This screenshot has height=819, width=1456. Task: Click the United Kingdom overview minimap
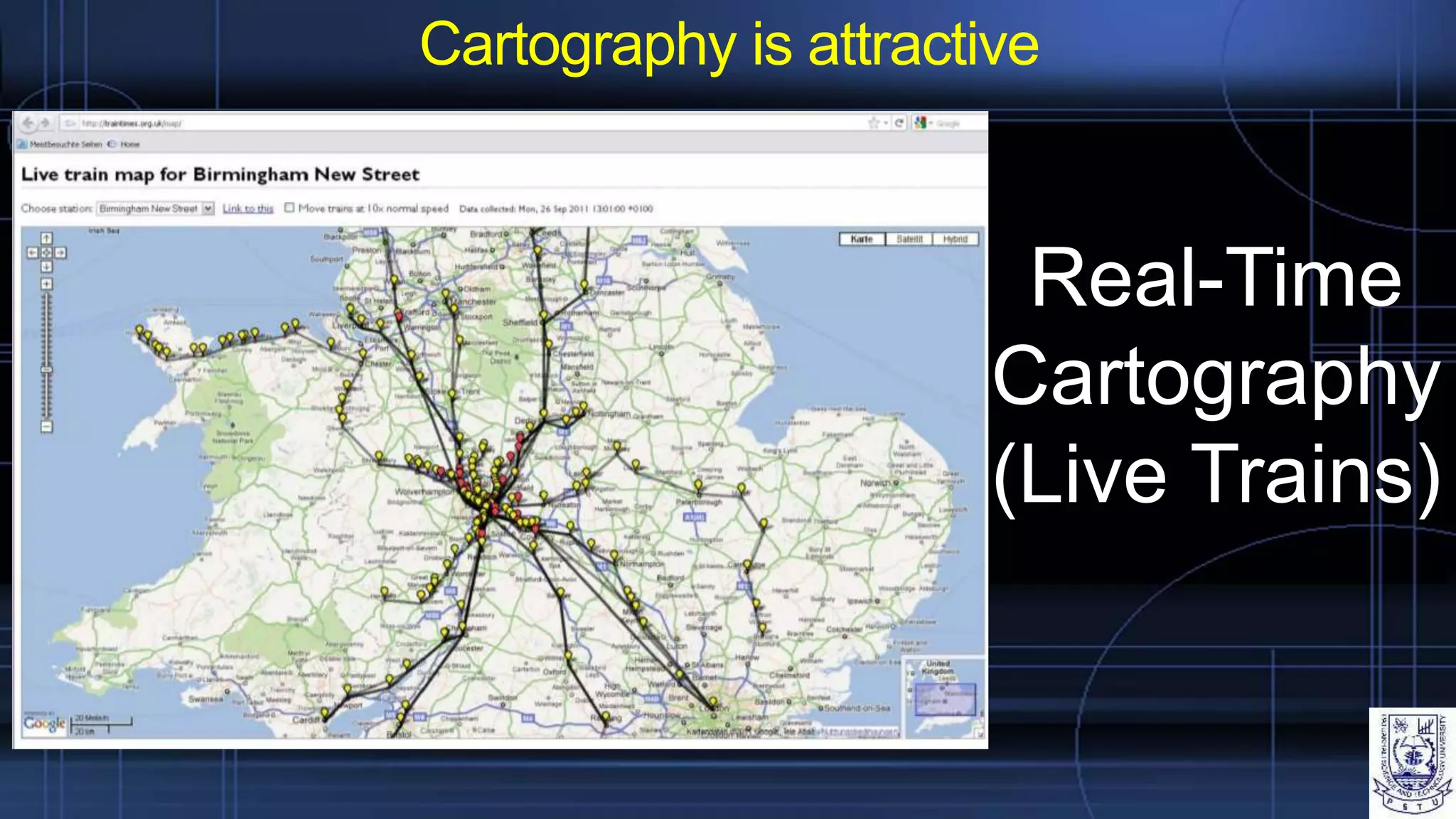[945, 698]
